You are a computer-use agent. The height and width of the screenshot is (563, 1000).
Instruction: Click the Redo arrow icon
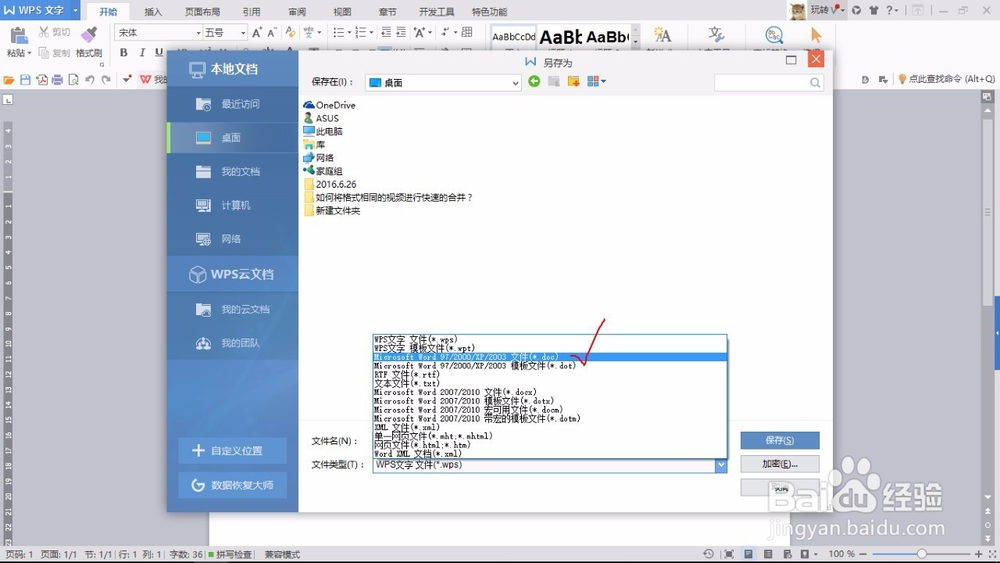106,80
